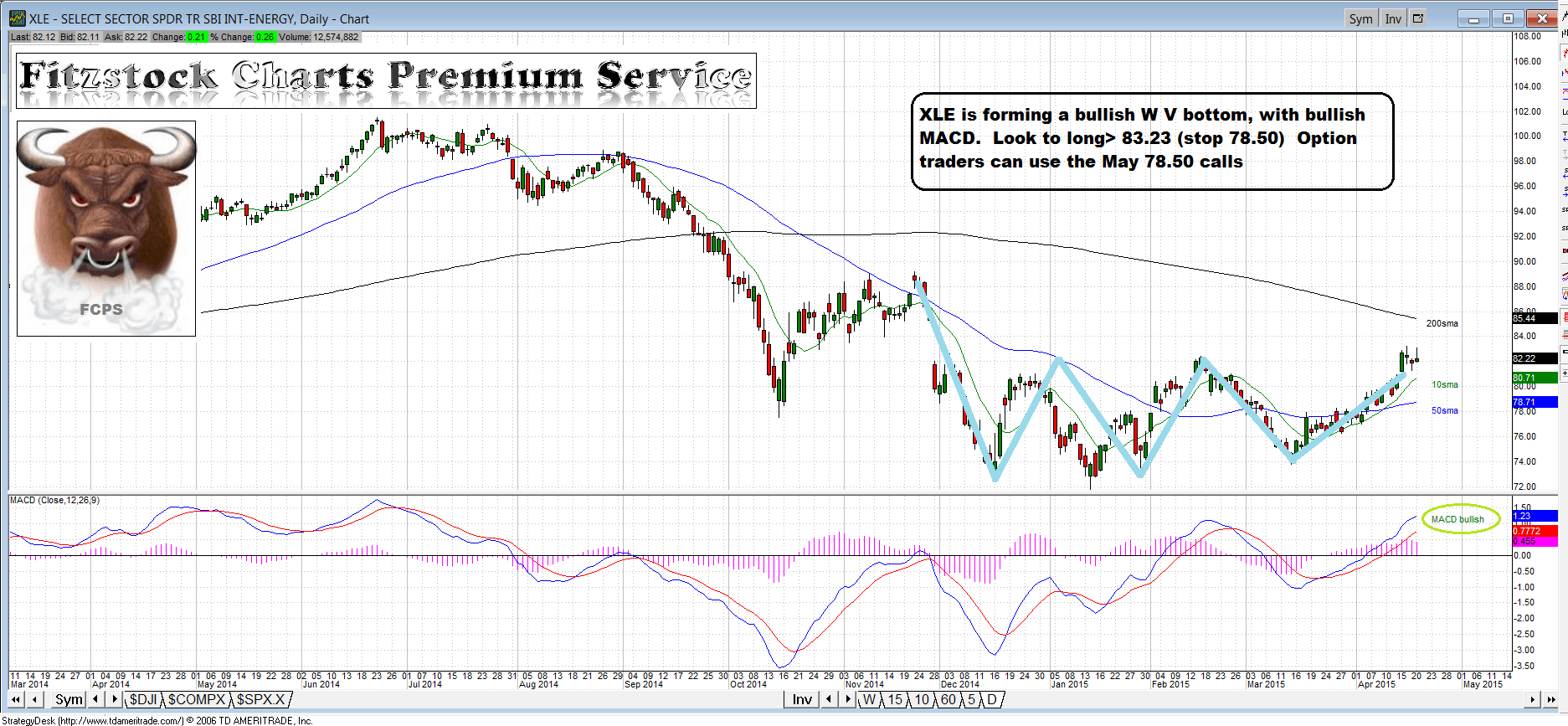This screenshot has width=1568, height=726.
Task: Click left arrow next to bottom Inv button
Action: click(829, 699)
